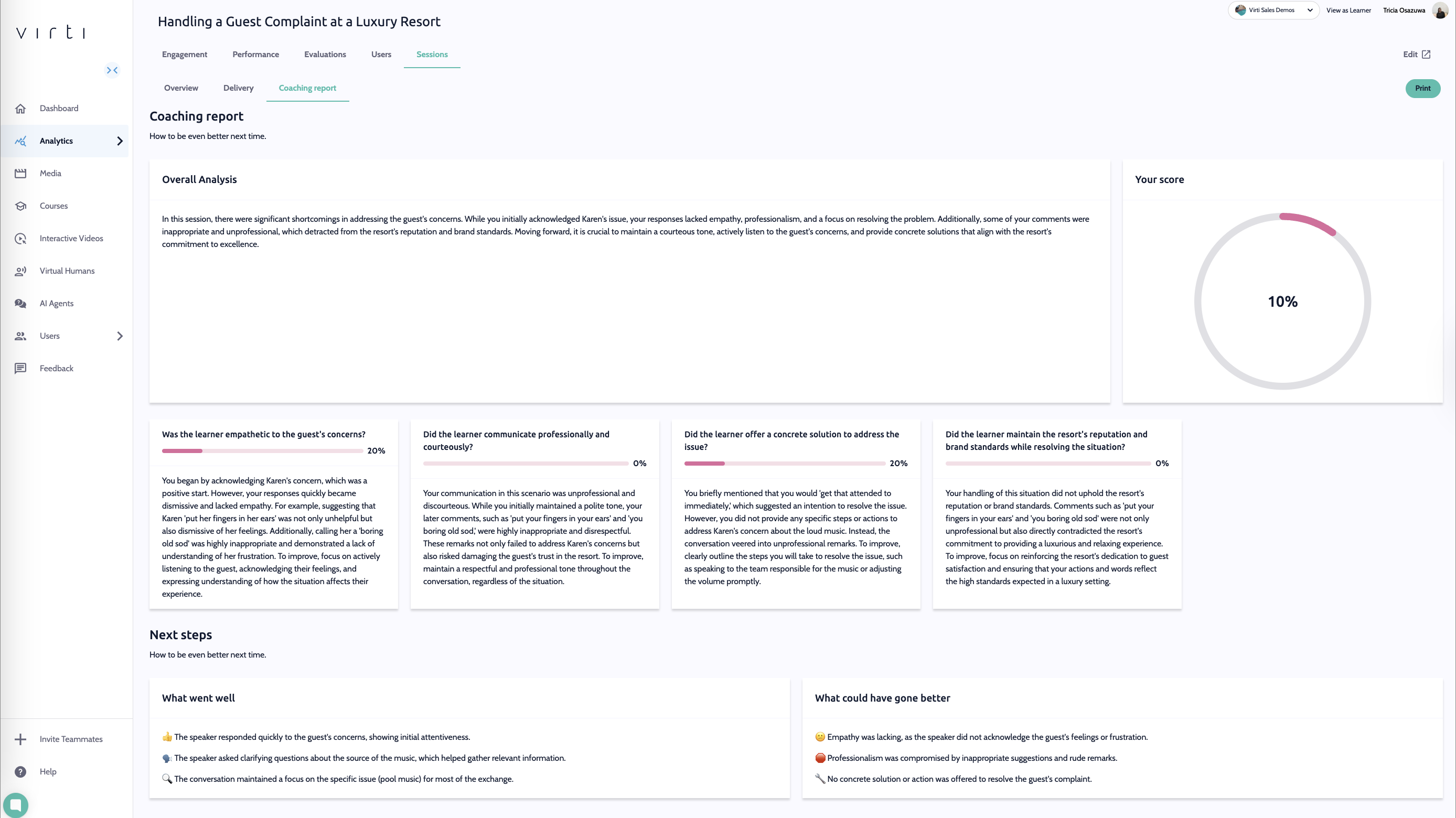Open the chat widget in the bottom-left corner

[16, 804]
